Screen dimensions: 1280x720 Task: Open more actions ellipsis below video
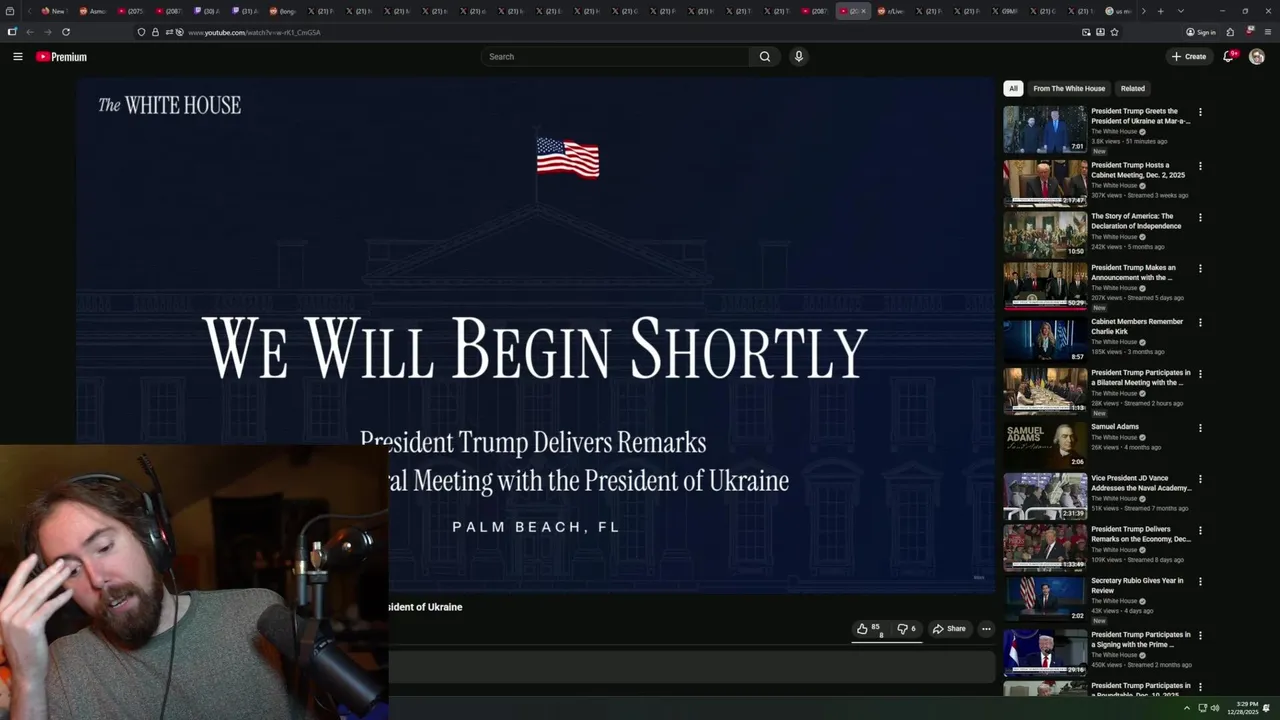986,629
